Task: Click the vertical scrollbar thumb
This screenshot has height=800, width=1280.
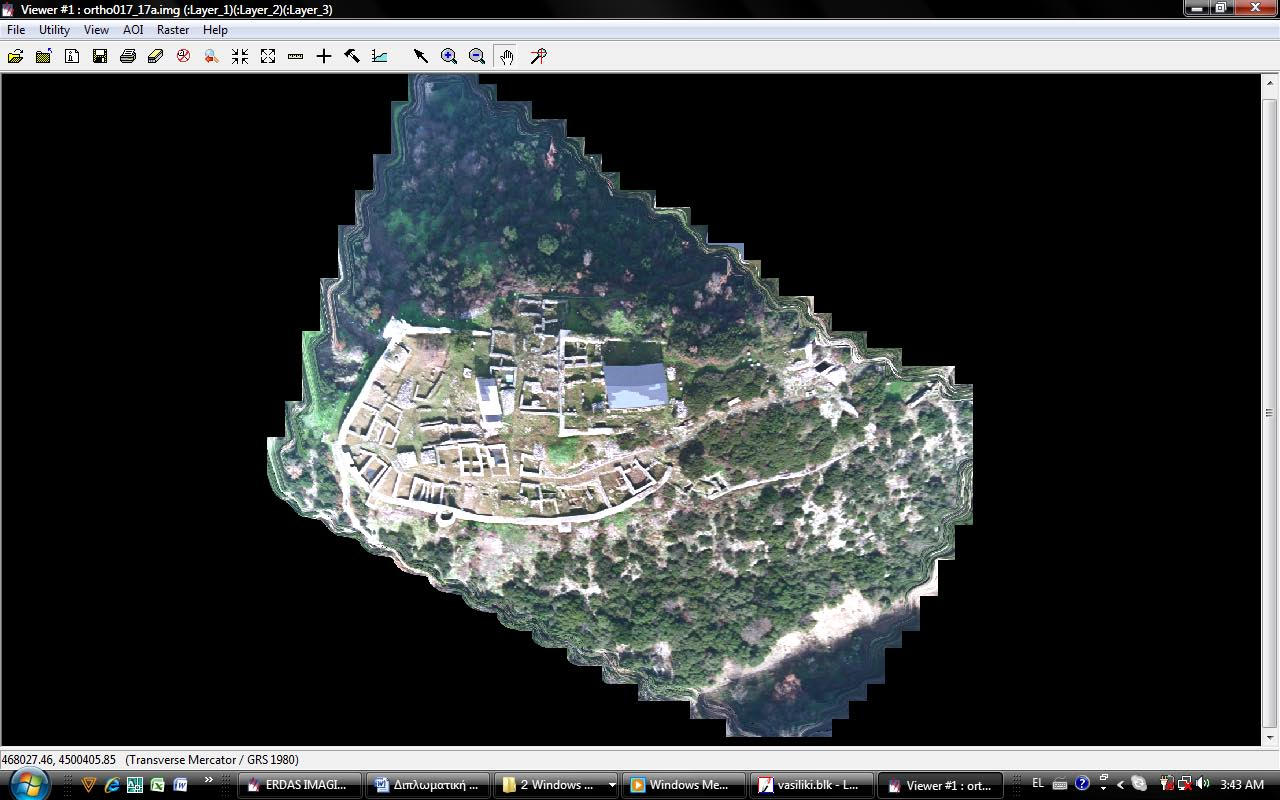Action: point(1270,413)
